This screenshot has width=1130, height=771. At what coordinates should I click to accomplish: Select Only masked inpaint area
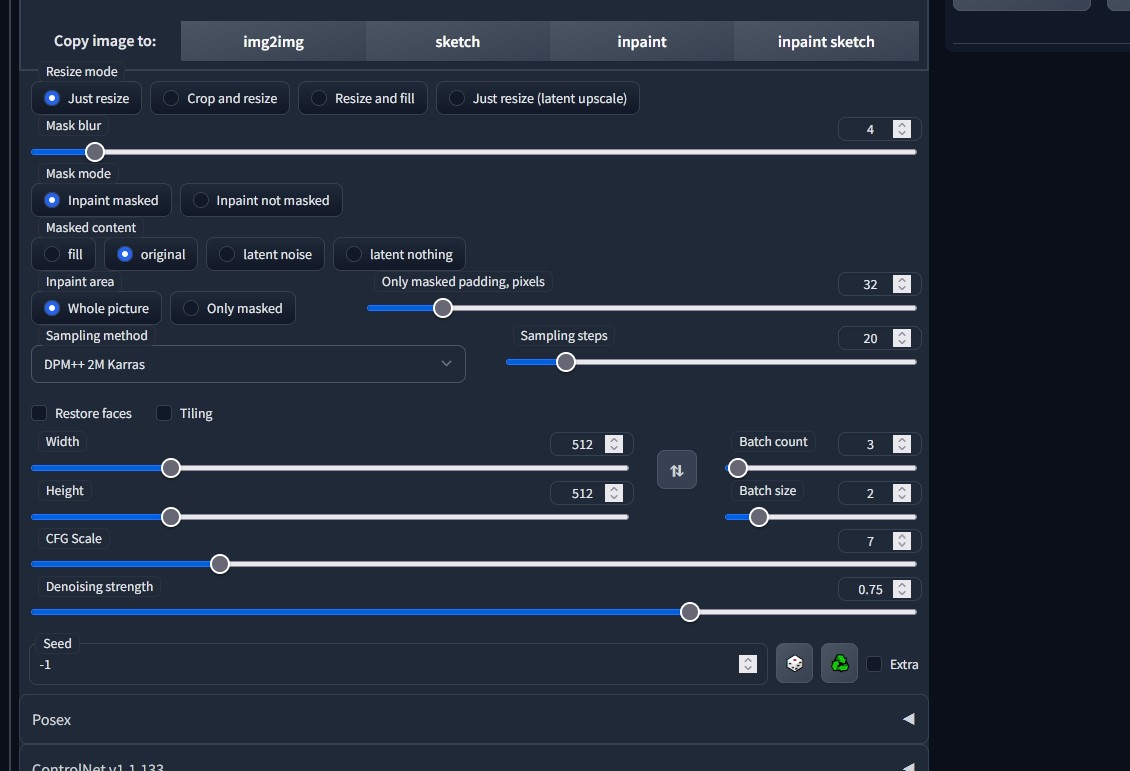233,308
